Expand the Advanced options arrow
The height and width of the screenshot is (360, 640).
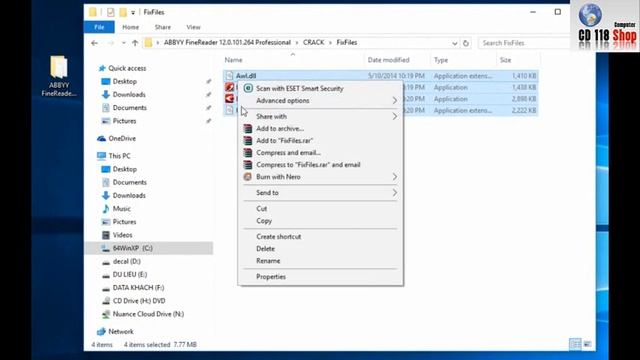(x=394, y=100)
